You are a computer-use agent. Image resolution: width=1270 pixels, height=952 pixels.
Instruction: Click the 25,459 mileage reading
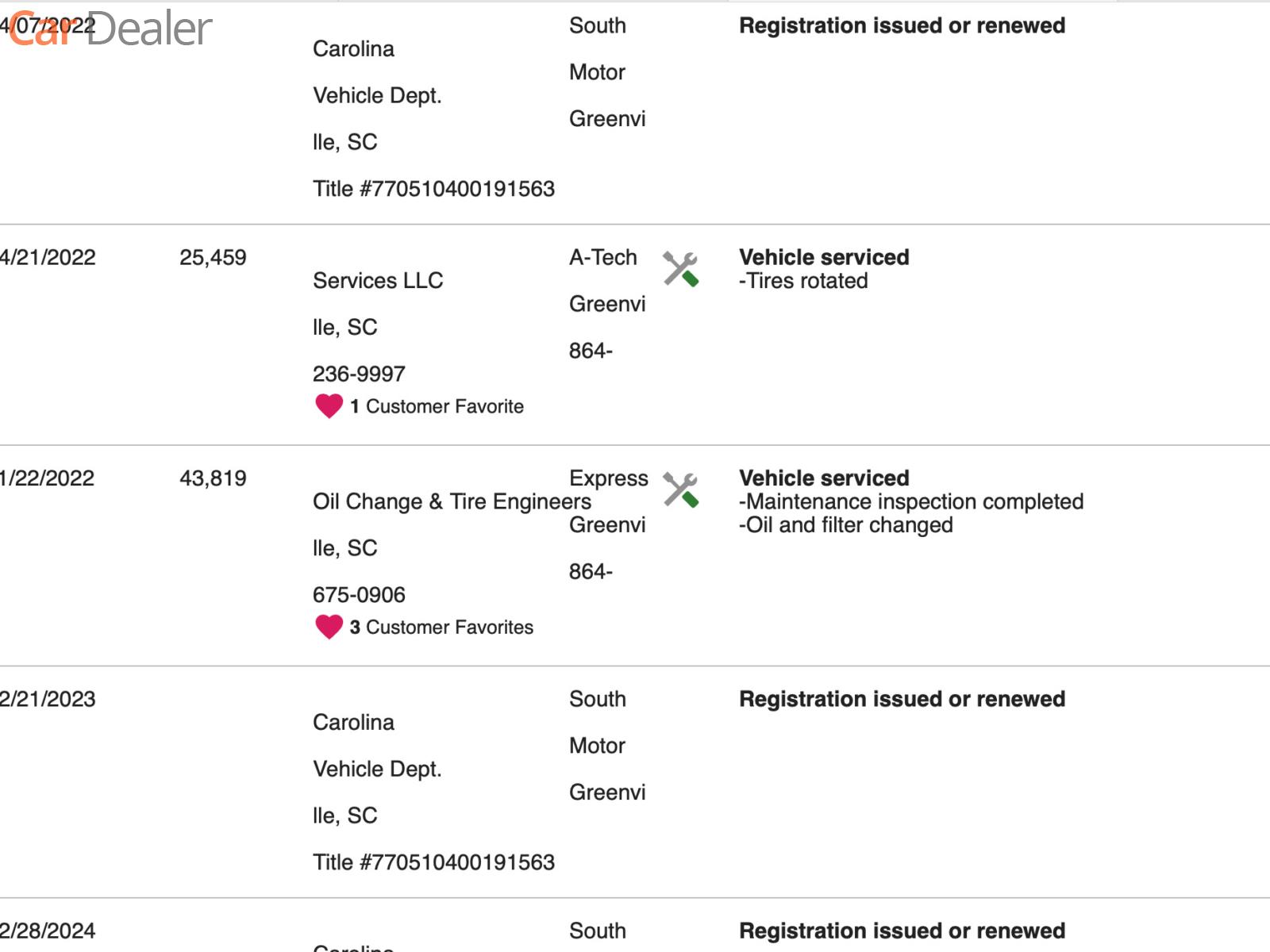pos(213,257)
